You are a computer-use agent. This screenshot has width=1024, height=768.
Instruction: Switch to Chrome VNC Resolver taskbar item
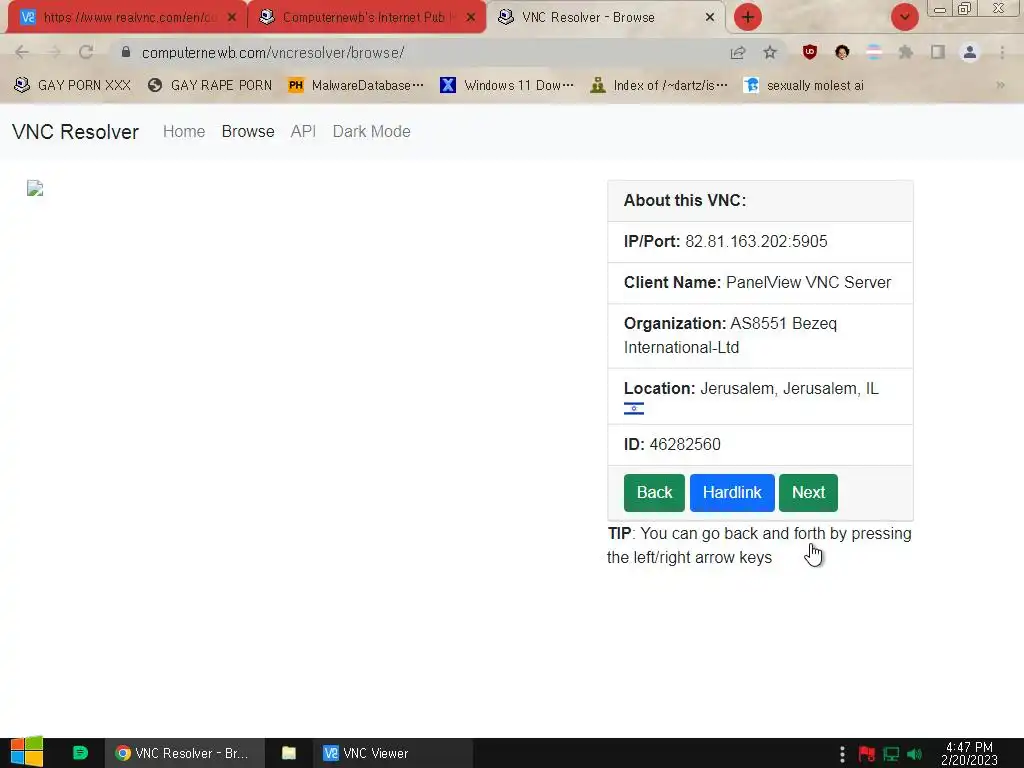pos(184,753)
